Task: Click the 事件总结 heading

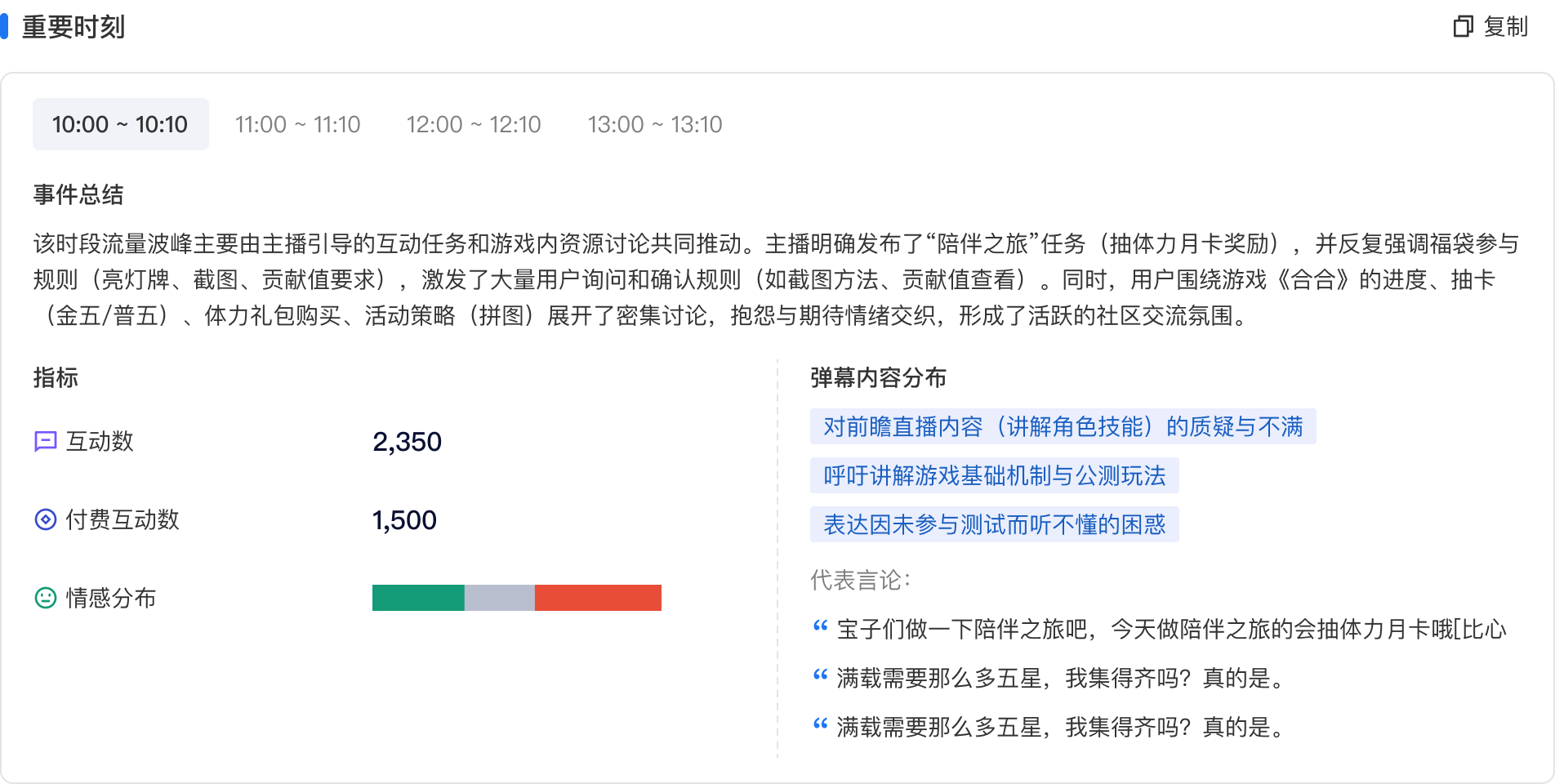Action: (78, 194)
